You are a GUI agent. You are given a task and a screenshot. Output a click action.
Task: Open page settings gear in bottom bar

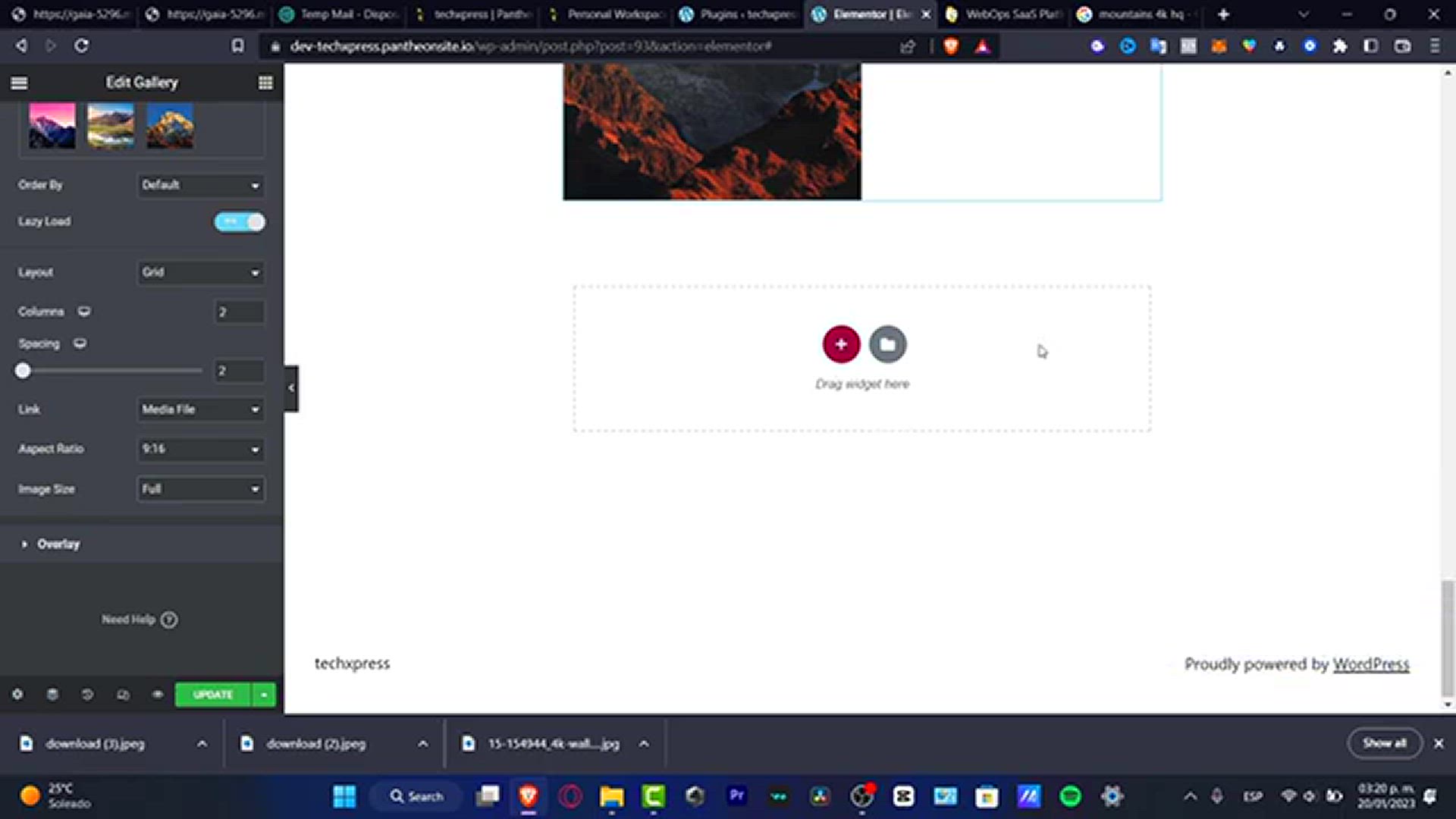(x=17, y=695)
